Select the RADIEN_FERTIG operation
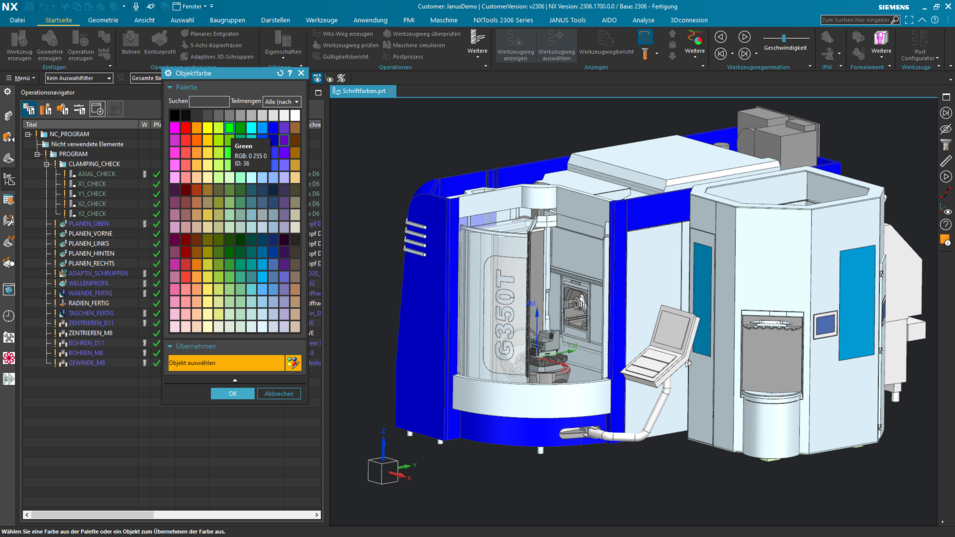This screenshot has width=955, height=537. pos(89,303)
